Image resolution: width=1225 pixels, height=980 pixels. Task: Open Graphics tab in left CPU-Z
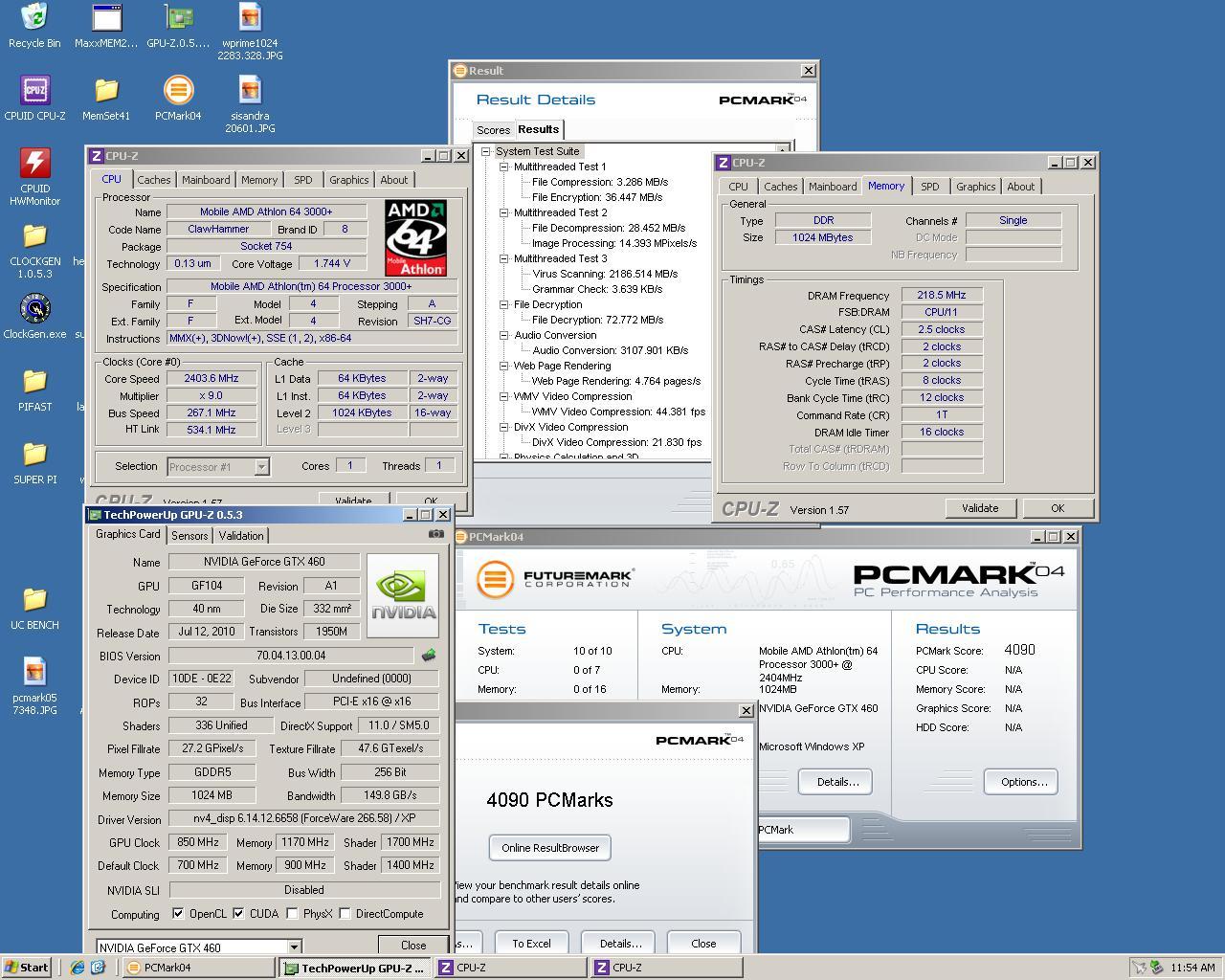tap(348, 180)
